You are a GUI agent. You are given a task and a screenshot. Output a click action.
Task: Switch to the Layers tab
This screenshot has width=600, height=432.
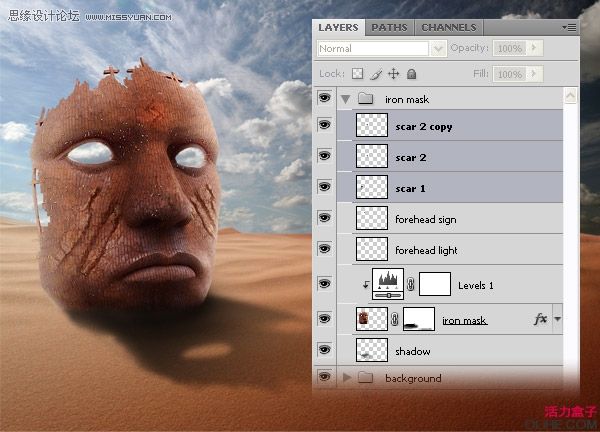tap(339, 28)
